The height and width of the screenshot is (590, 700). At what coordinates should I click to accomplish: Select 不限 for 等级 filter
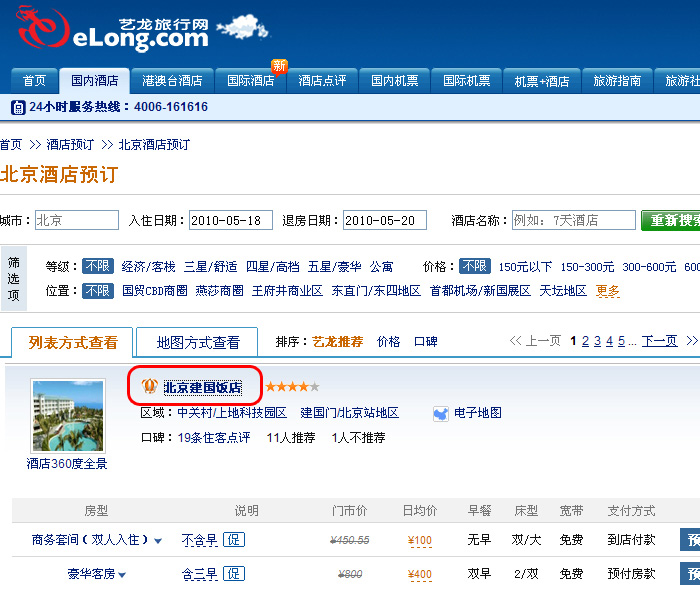point(98,266)
